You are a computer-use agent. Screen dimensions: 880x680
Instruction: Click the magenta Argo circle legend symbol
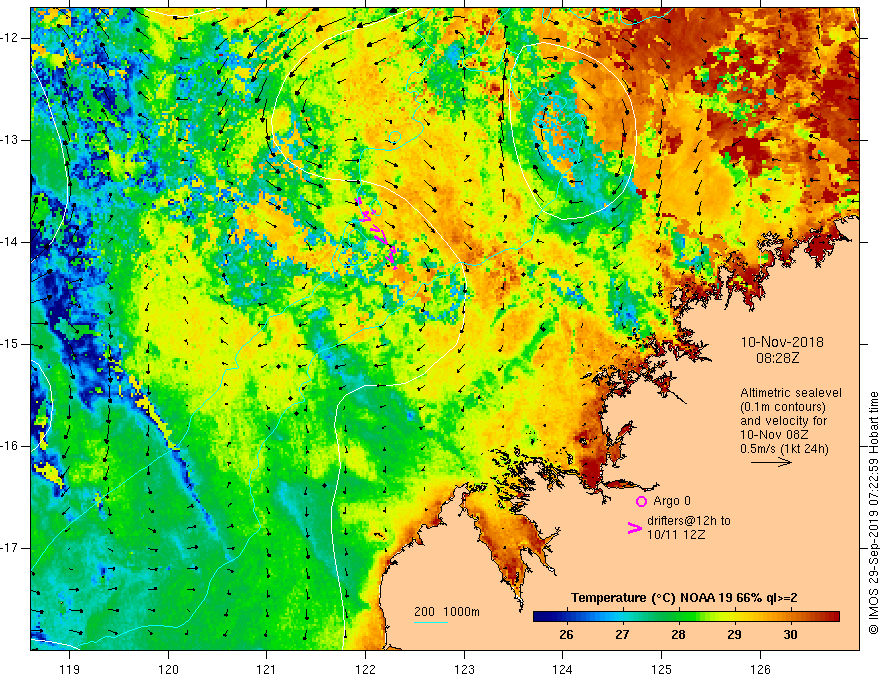pos(641,502)
